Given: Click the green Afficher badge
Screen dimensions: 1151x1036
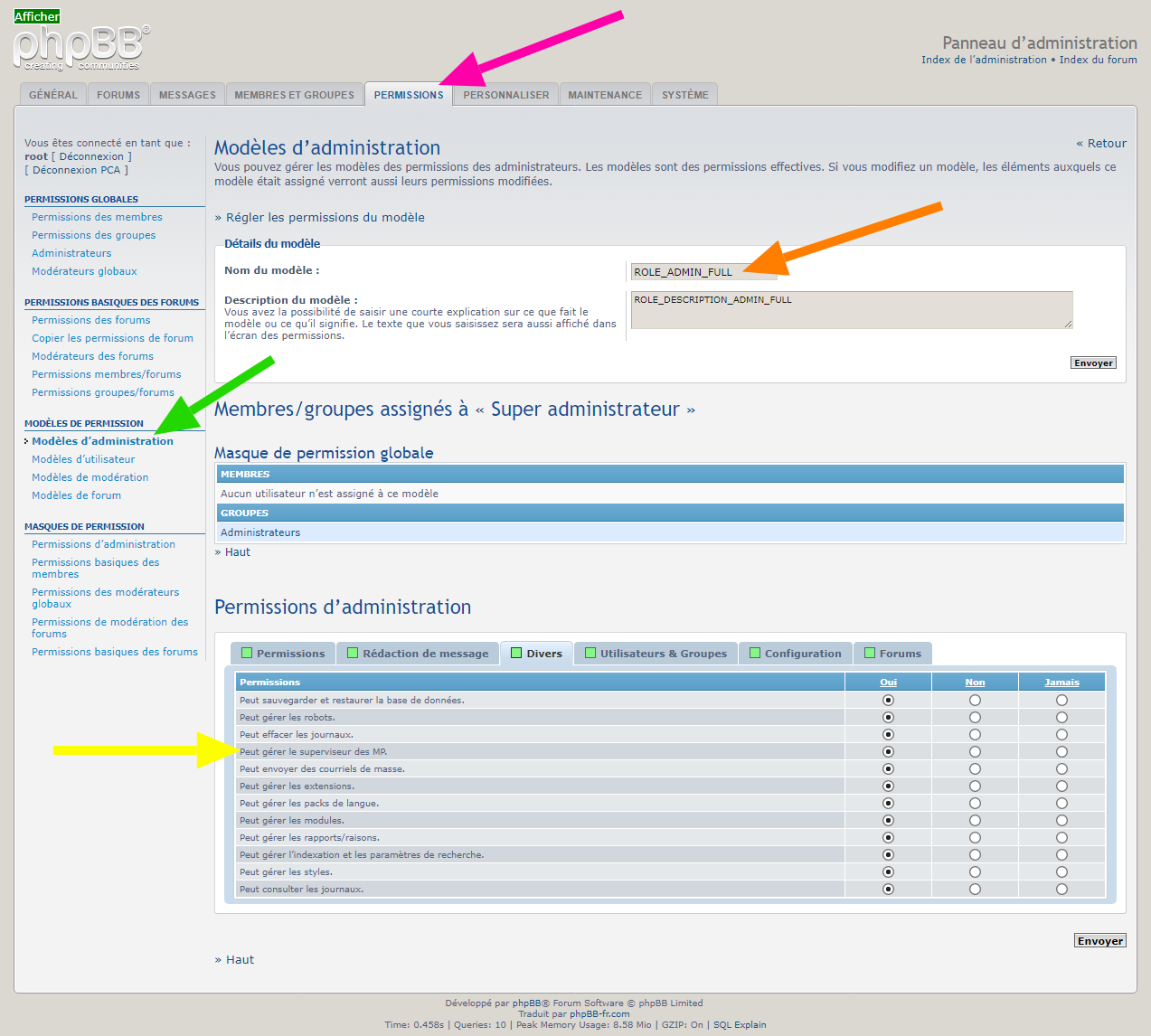Looking at the screenshot, I should pos(37,16).
